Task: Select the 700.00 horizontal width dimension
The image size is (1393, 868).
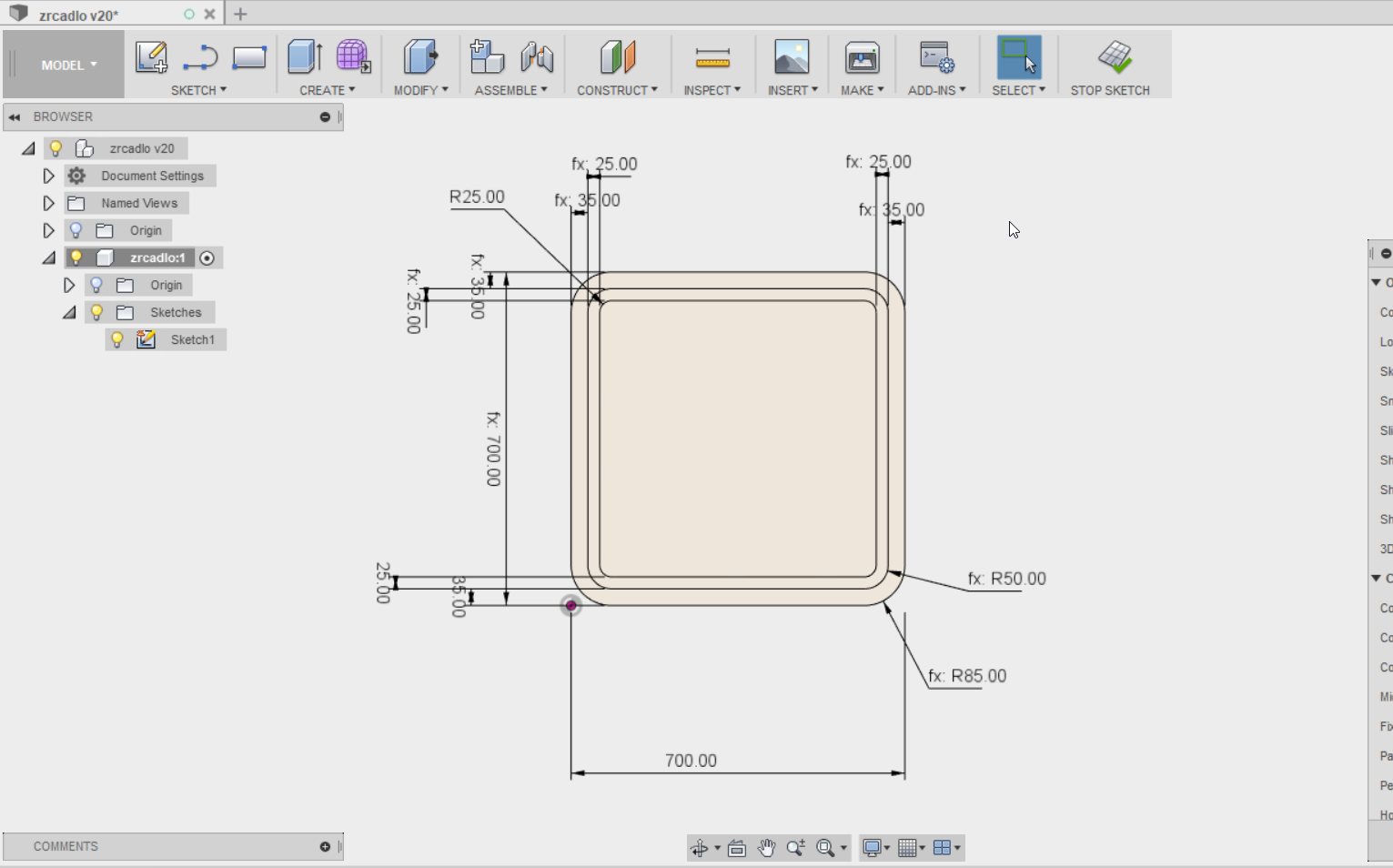Action: [691, 760]
